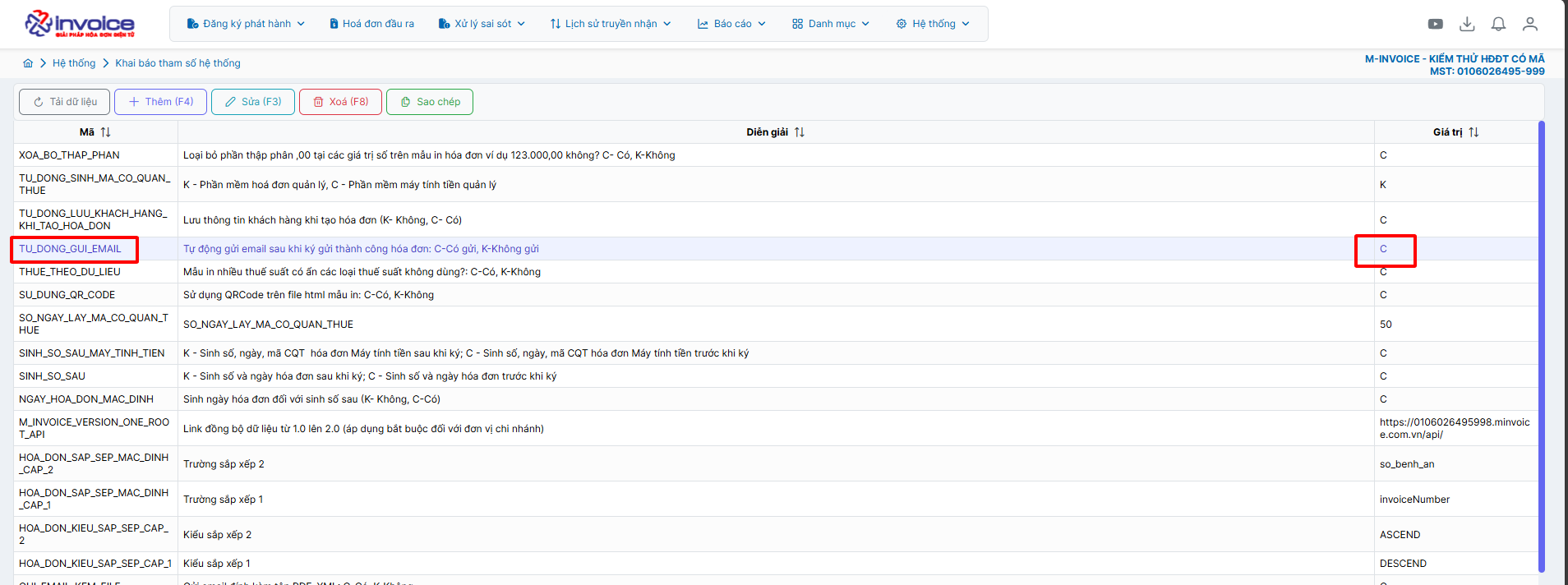Expand the Báo cáo menu
1568x585 pixels.
point(731,24)
